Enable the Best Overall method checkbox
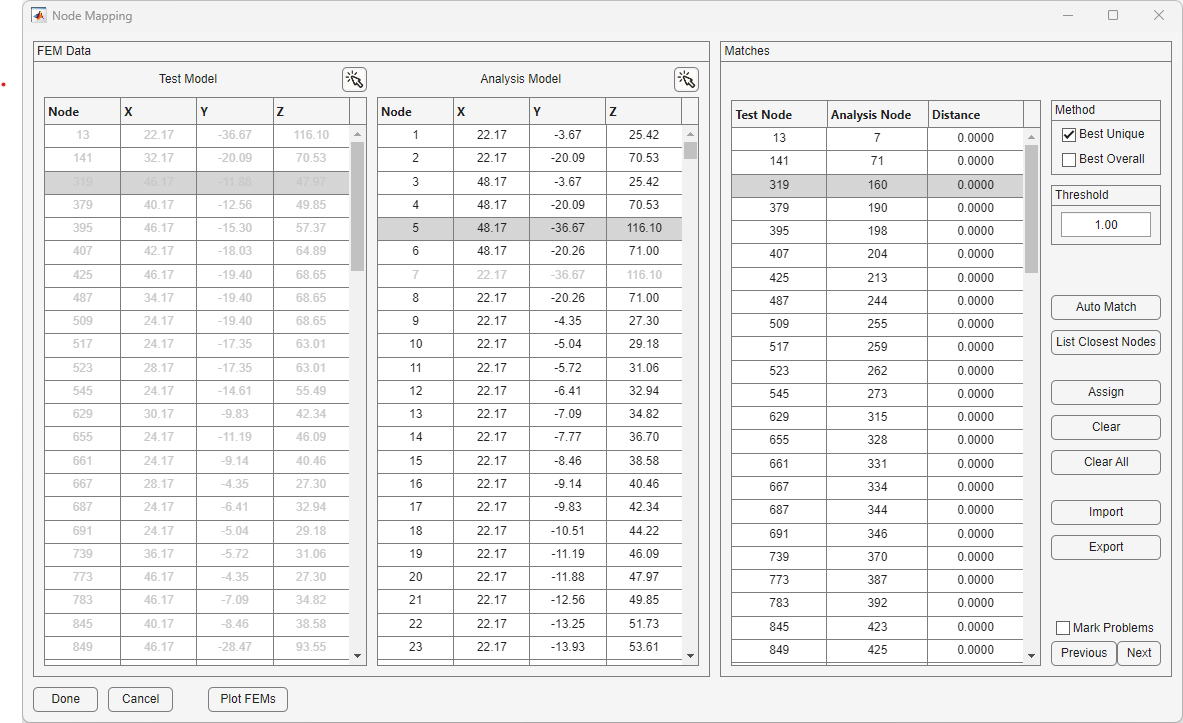1183x723 pixels. pyautogui.click(x=1068, y=159)
